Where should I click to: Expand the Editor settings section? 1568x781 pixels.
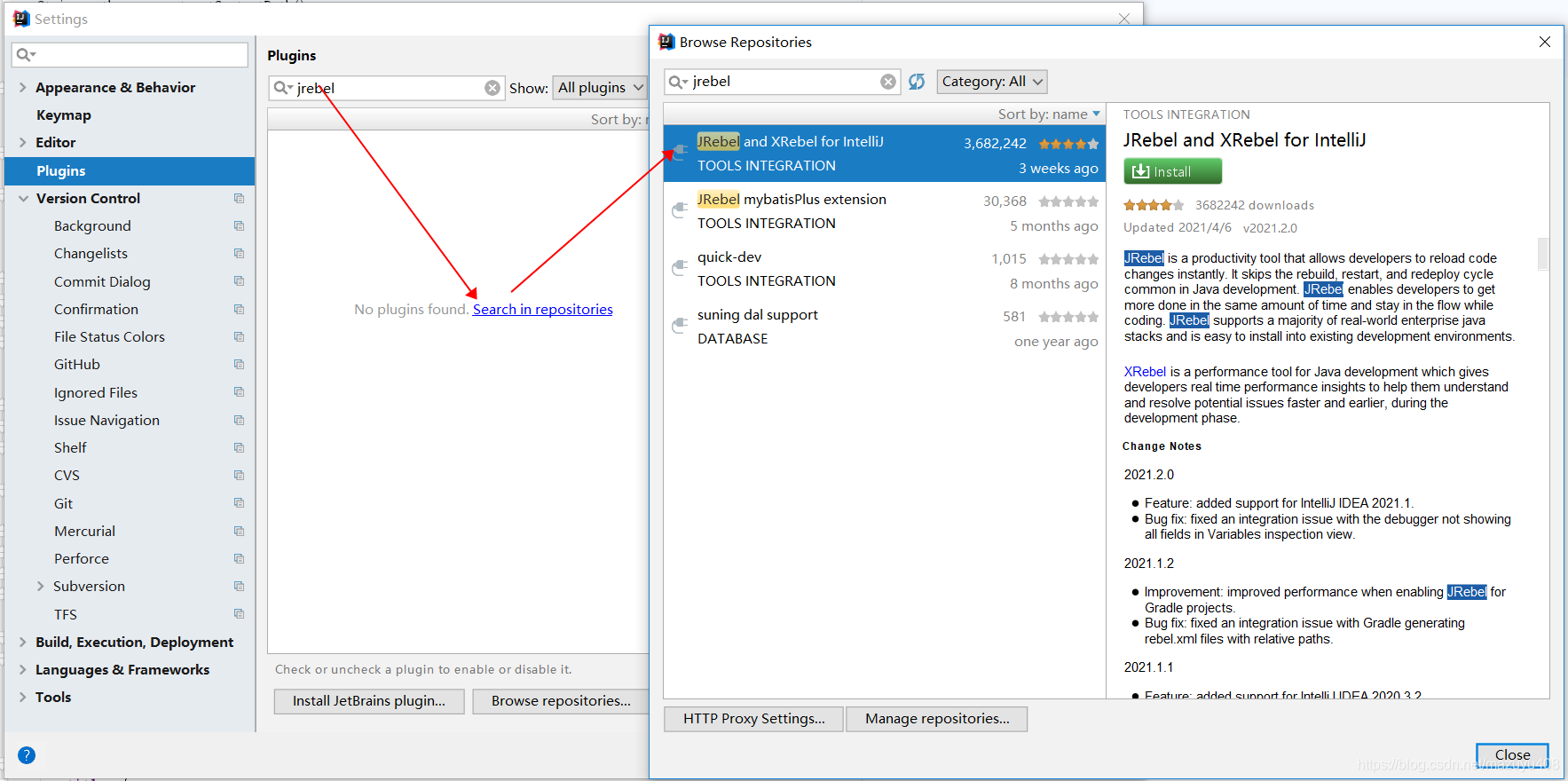pos(23,142)
